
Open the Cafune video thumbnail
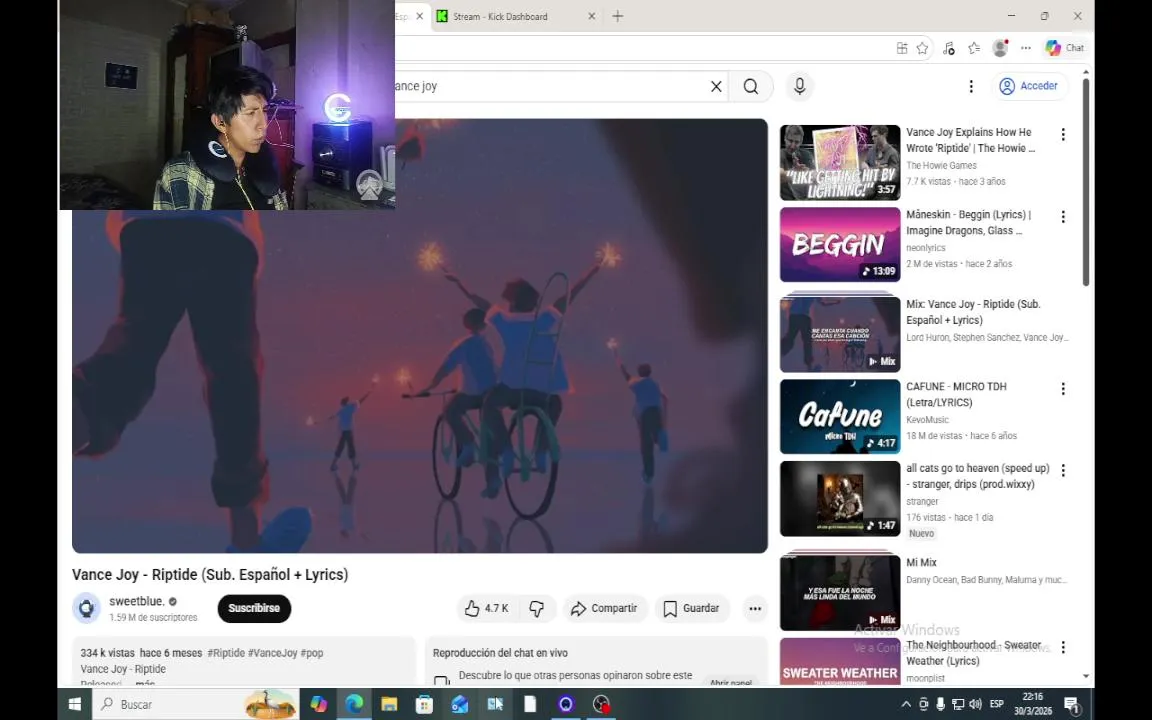840,417
